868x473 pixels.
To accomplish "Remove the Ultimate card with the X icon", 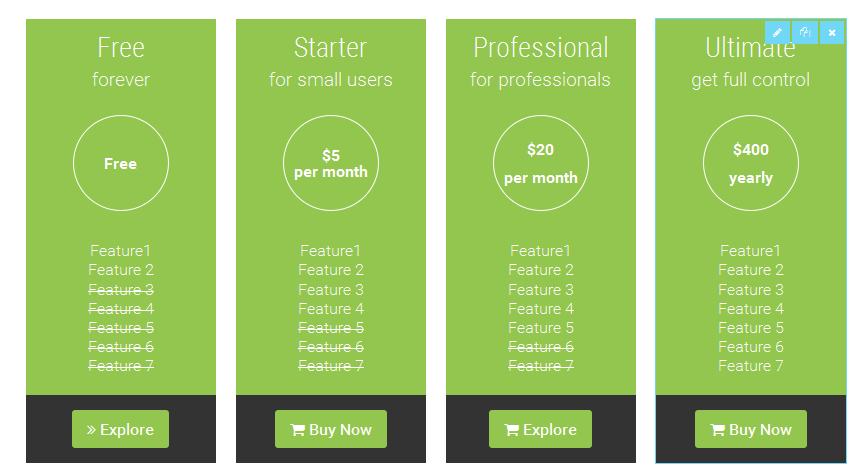I will (832, 32).
